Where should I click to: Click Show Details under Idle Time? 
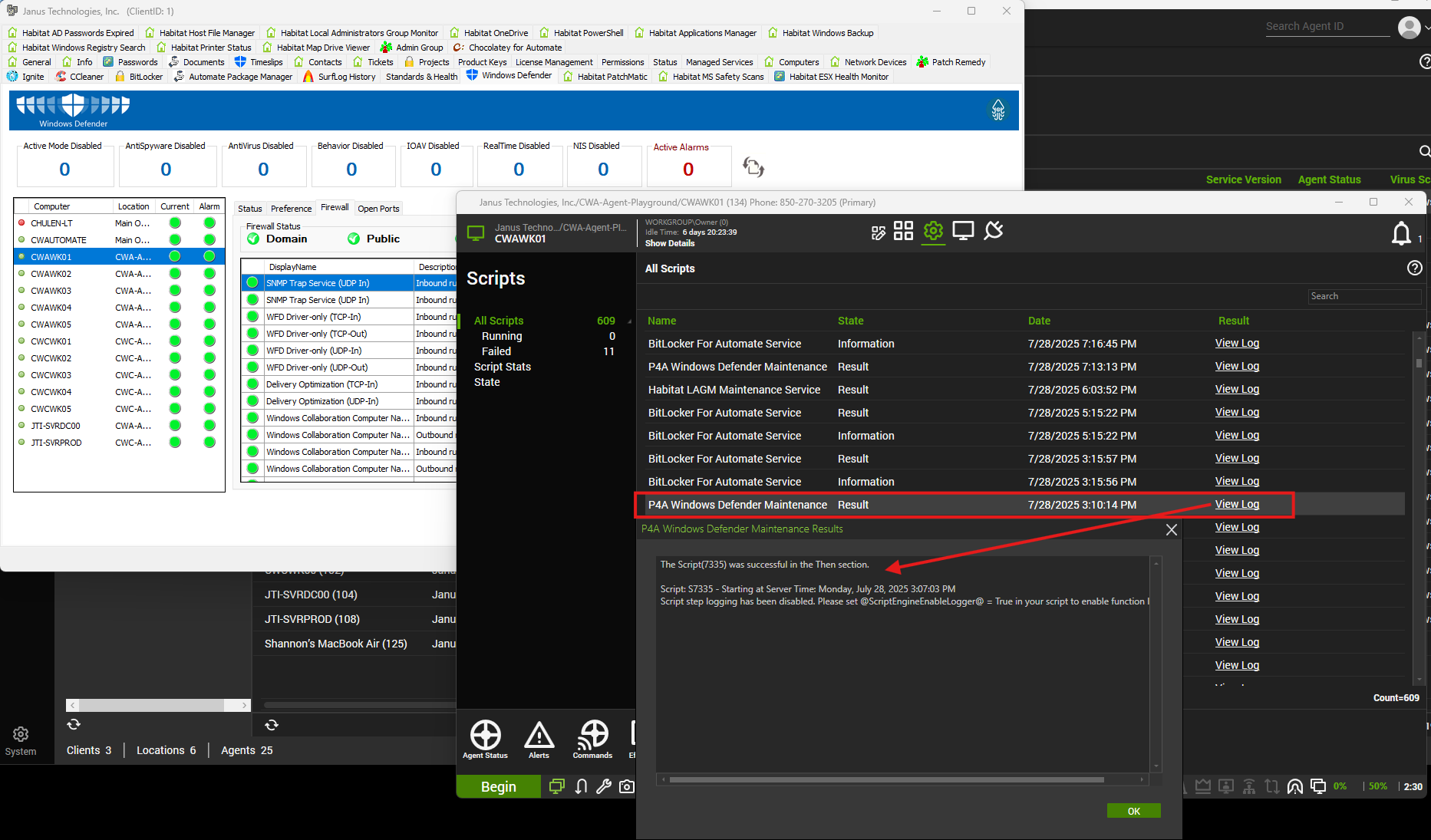coord(669,243)
